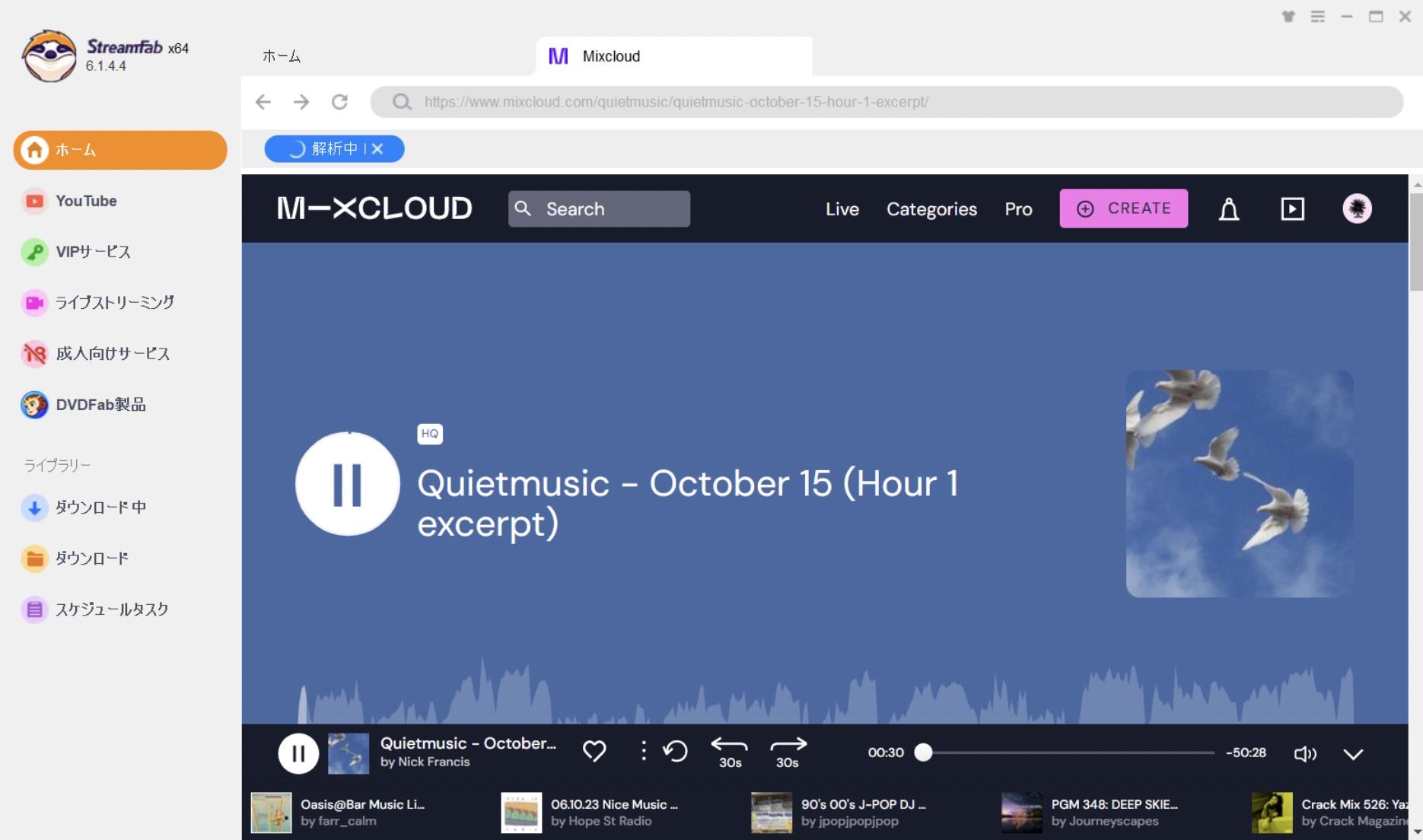Image resolution: width=1423 pixels, height=840 pixels.
Task: Click the VIP key icon
Action: tap(34, 252)
